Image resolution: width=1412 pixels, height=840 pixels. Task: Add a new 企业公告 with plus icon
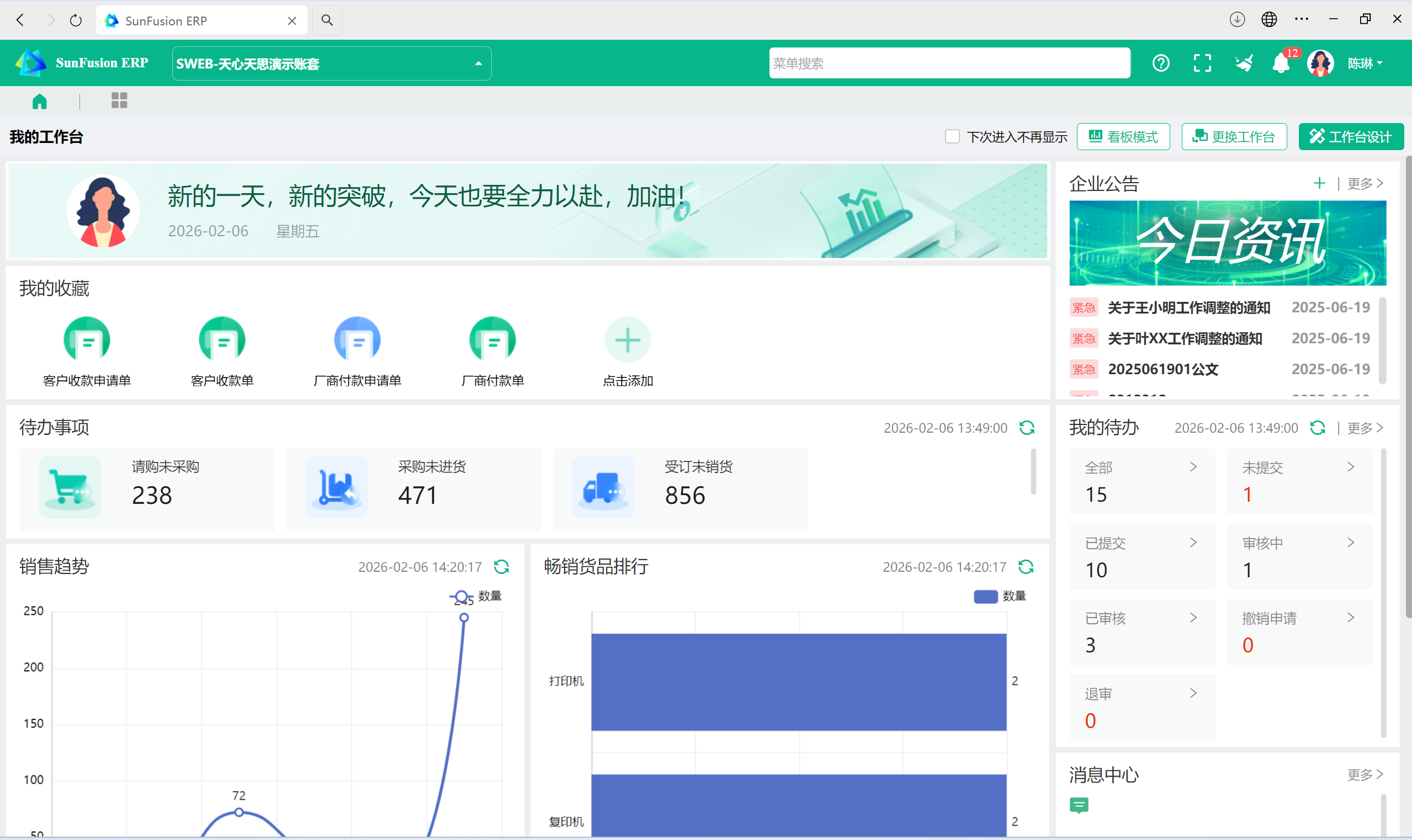tap(1319, 183)
